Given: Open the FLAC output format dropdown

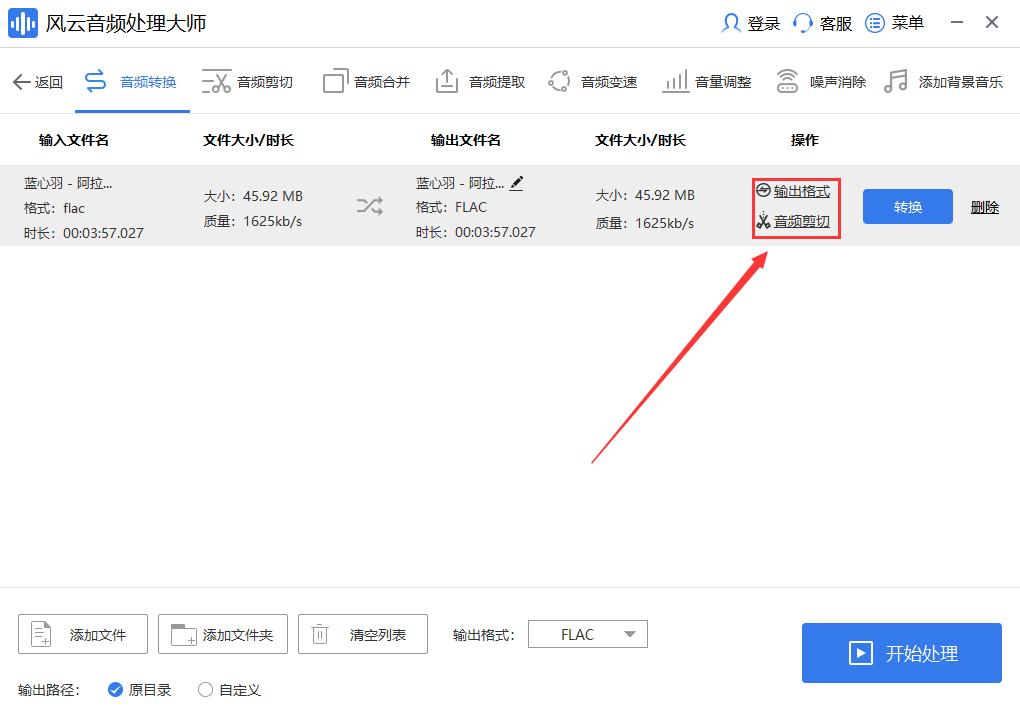Looking at the screenshot, I should tap(587, 634).
